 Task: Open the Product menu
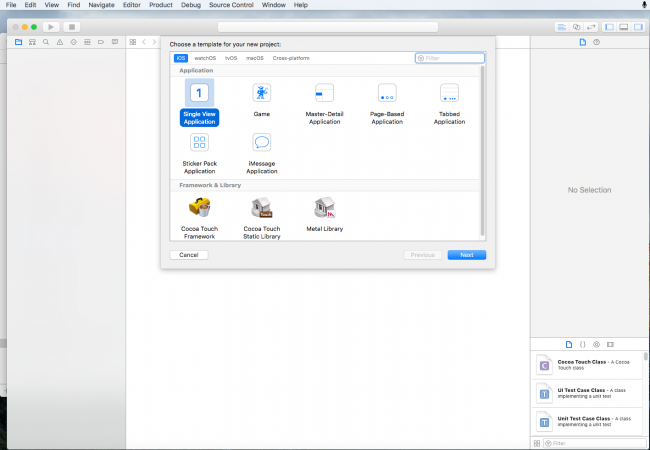pyautogui.click(x=161, y=5)
